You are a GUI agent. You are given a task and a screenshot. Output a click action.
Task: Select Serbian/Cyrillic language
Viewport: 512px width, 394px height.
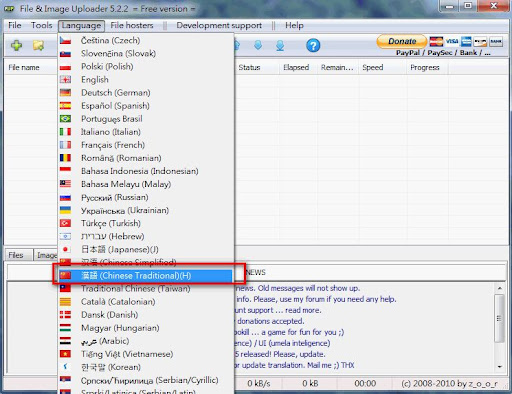146,380
